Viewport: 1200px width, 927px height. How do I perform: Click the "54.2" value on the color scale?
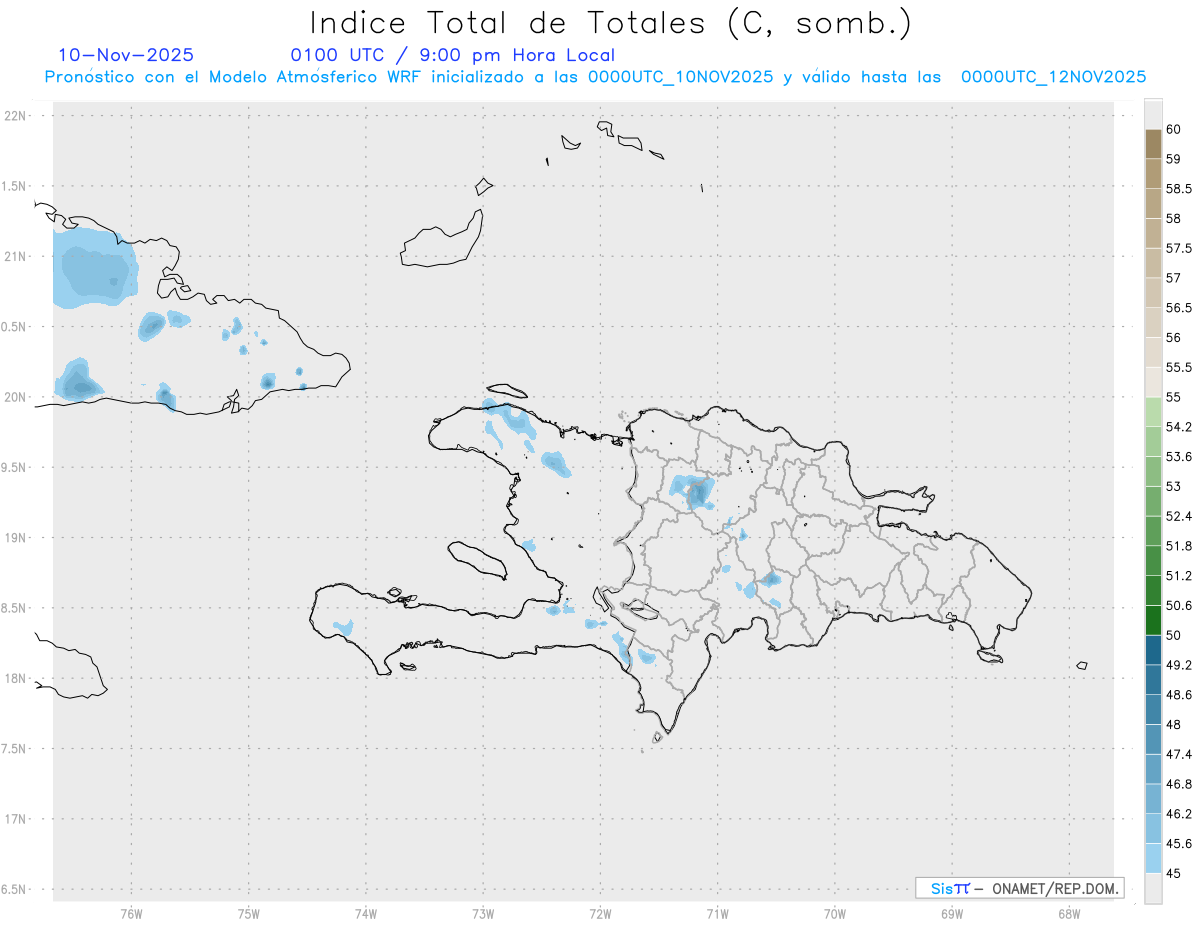point(1178,427)
